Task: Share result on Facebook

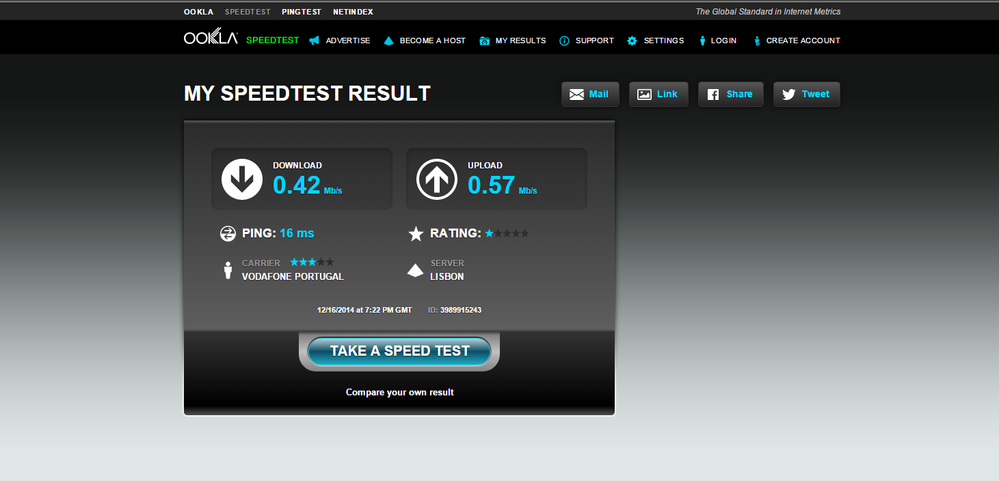Action: (731, 94)
